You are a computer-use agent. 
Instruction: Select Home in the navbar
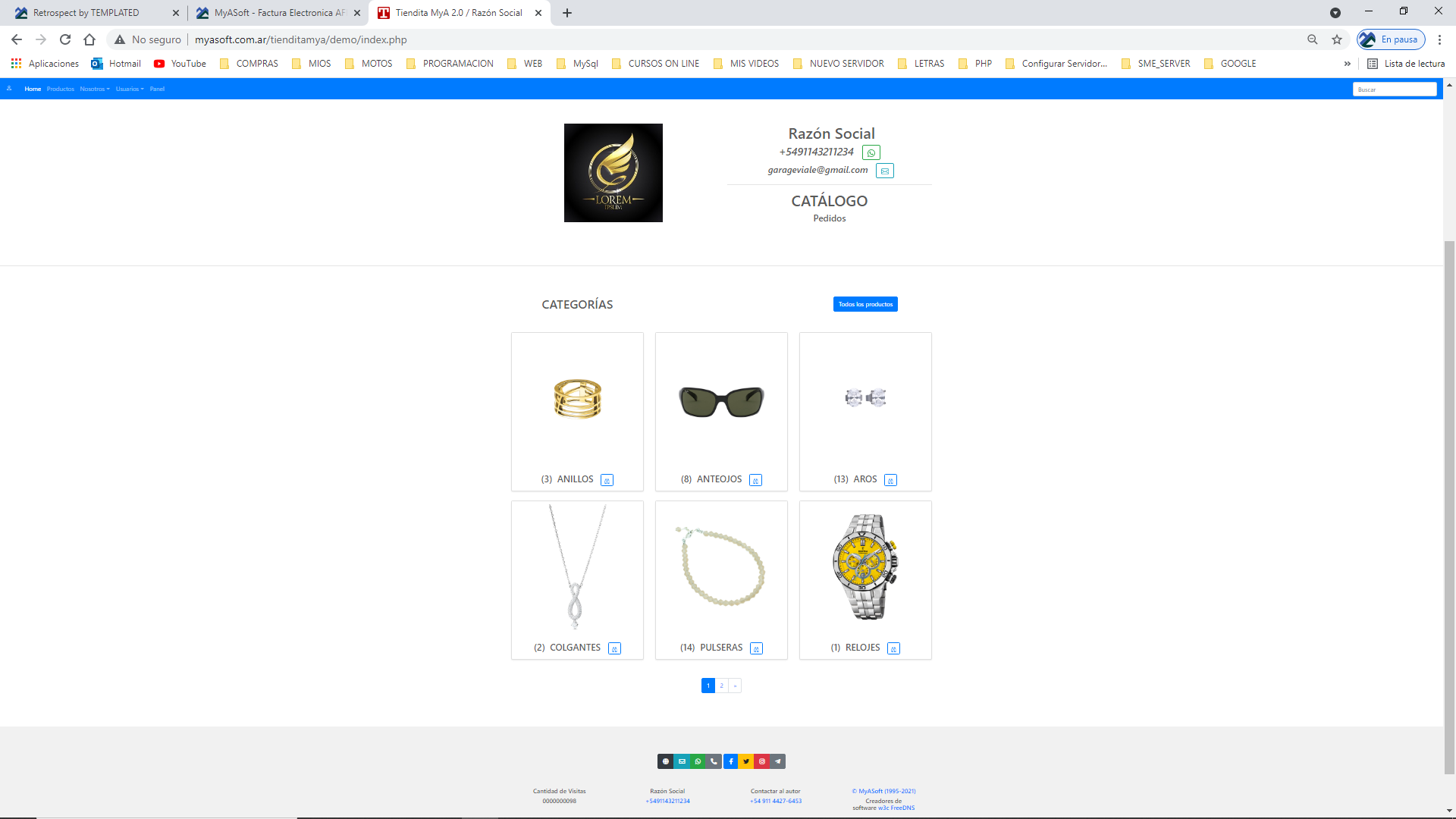pyautogui.click(x=33, y=89)
